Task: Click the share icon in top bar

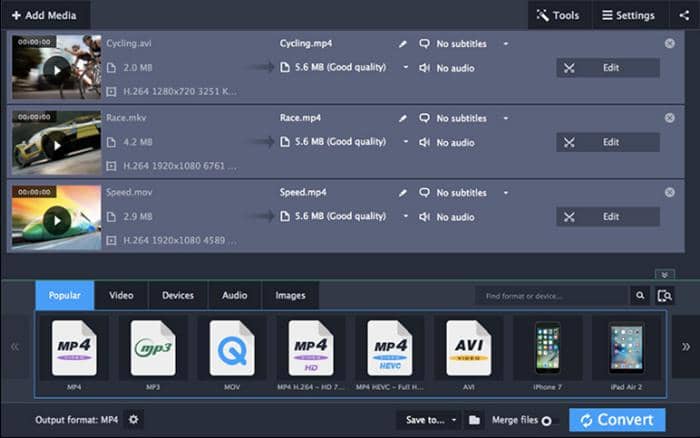Action: point(684,15)
